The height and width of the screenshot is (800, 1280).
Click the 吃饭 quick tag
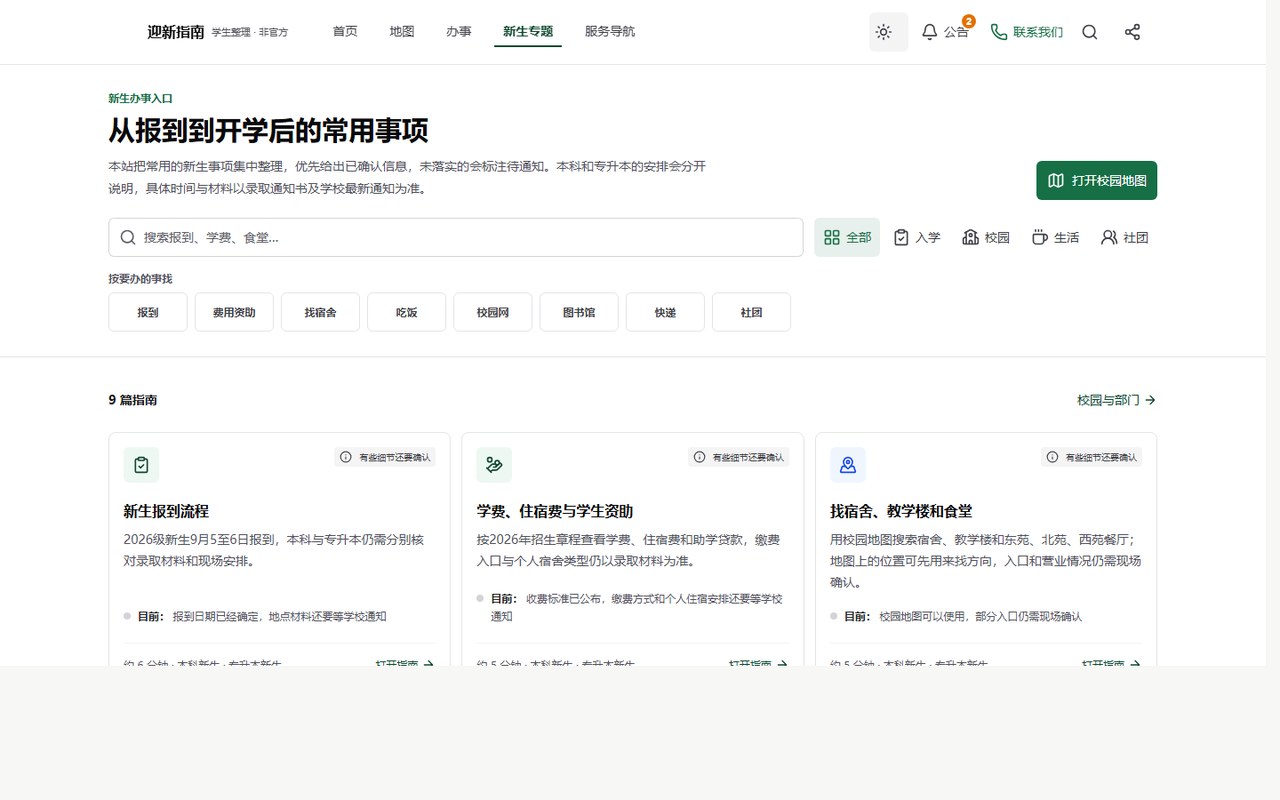point(406,312)
